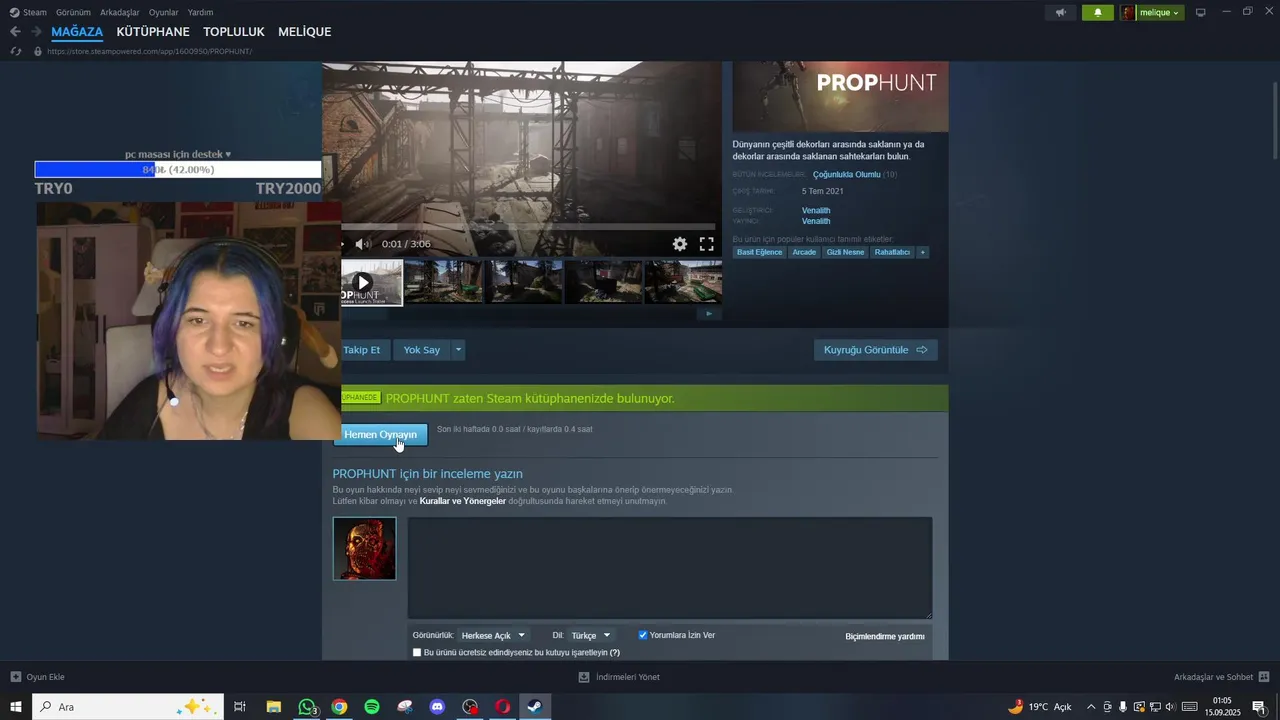Open Biçimlendirme yardımı link
This screenshot has height=720, width=1280.
885,636
